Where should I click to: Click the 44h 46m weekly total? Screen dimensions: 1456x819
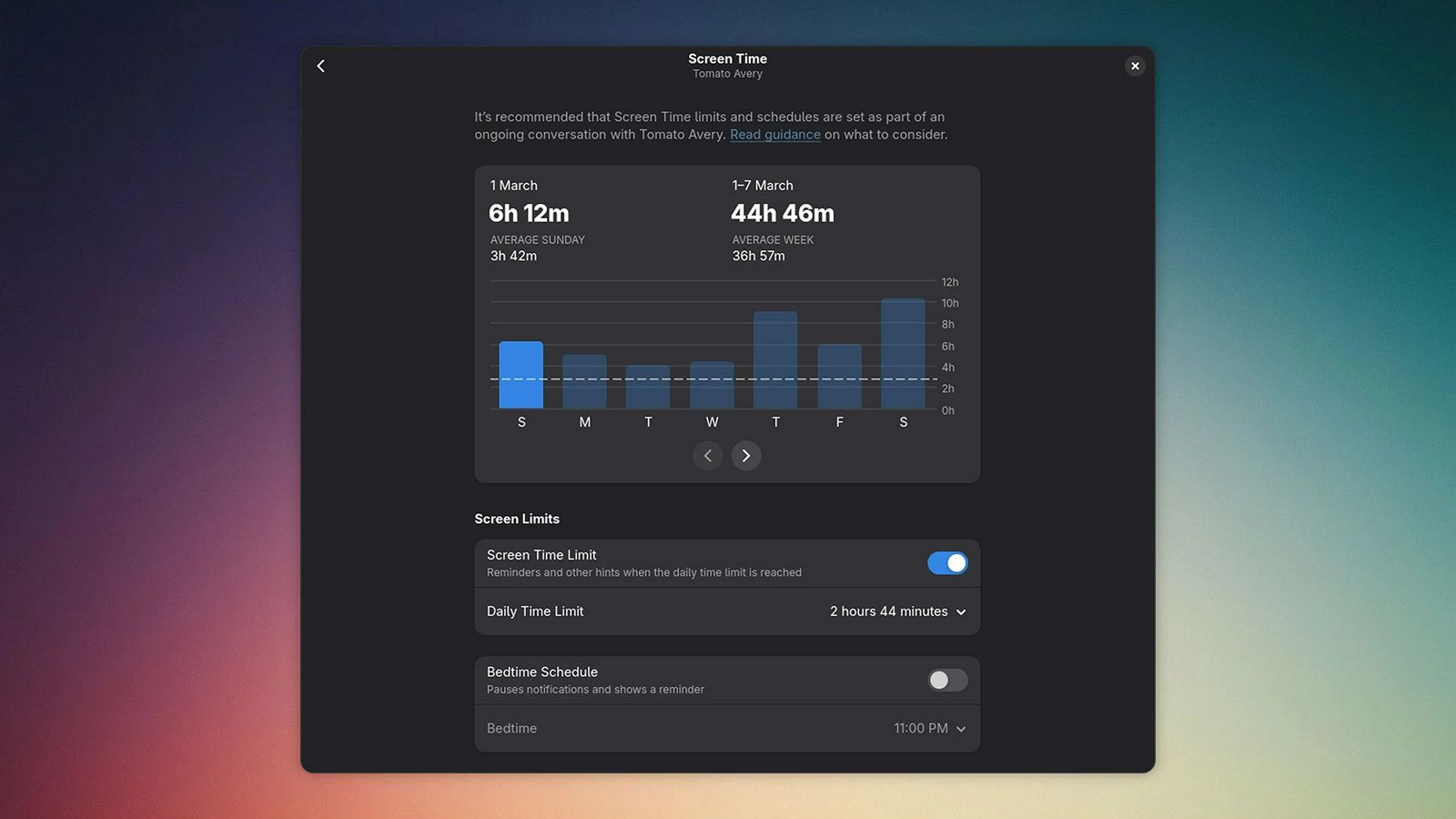783,214
